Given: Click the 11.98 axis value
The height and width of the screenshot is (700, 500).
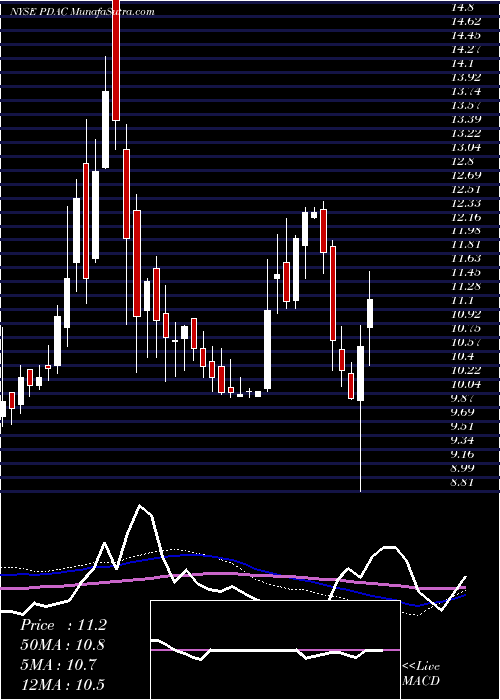Looking at the screenshot, I should tap(466, 230).
